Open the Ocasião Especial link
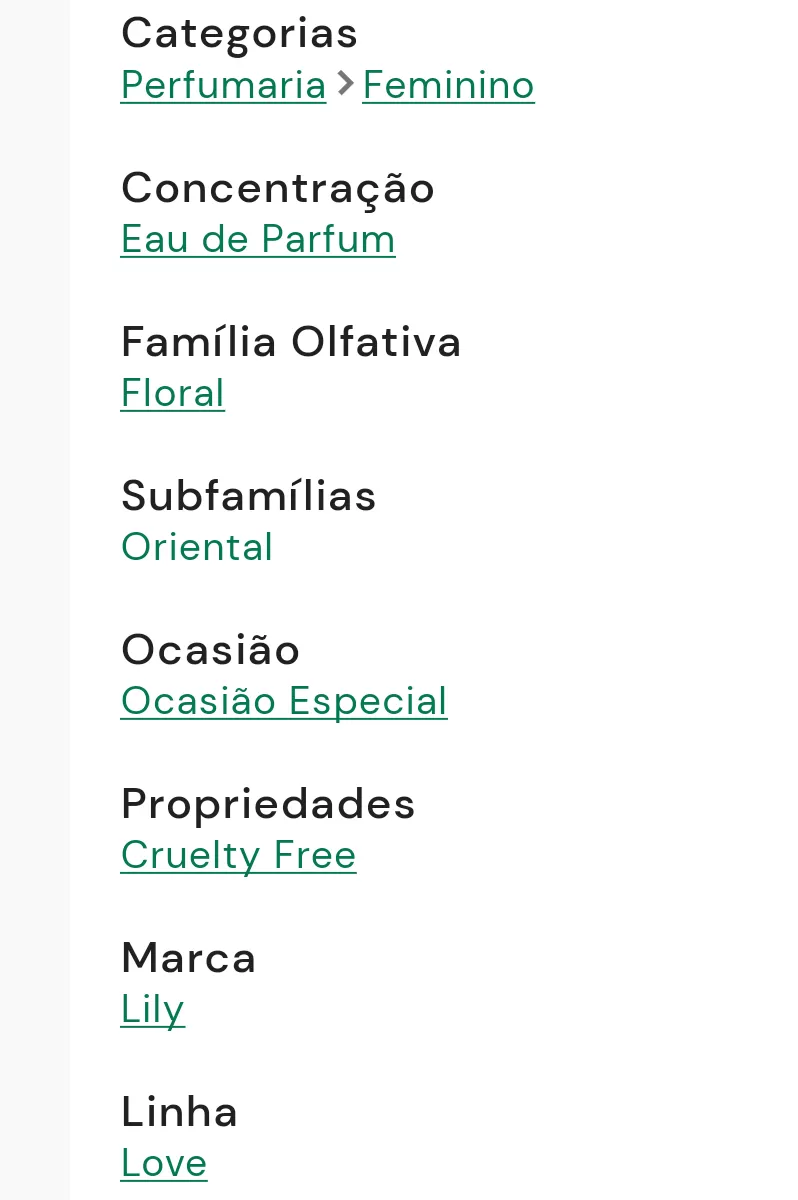Screen dimensions: 798x1200 click(284, 701)
